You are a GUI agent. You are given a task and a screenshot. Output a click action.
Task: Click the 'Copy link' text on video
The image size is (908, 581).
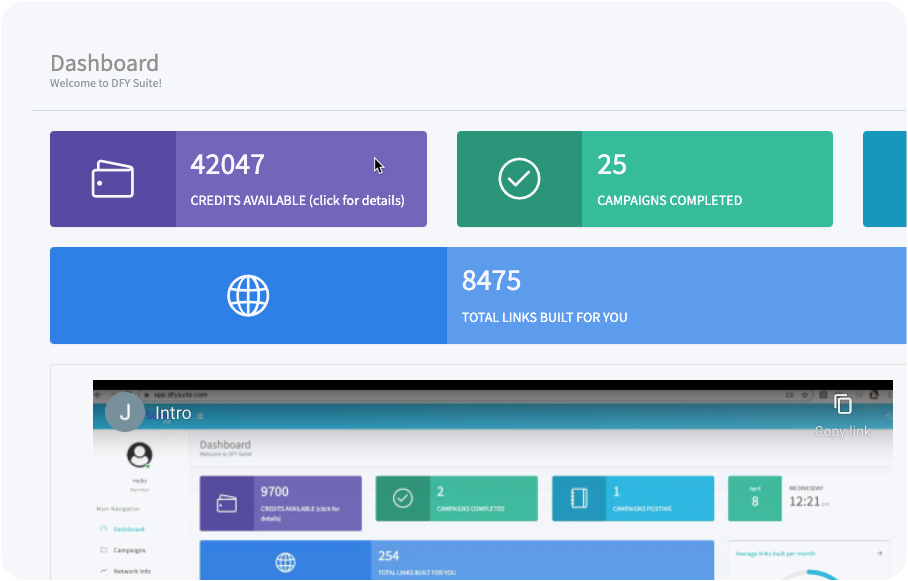pos(843,432)
